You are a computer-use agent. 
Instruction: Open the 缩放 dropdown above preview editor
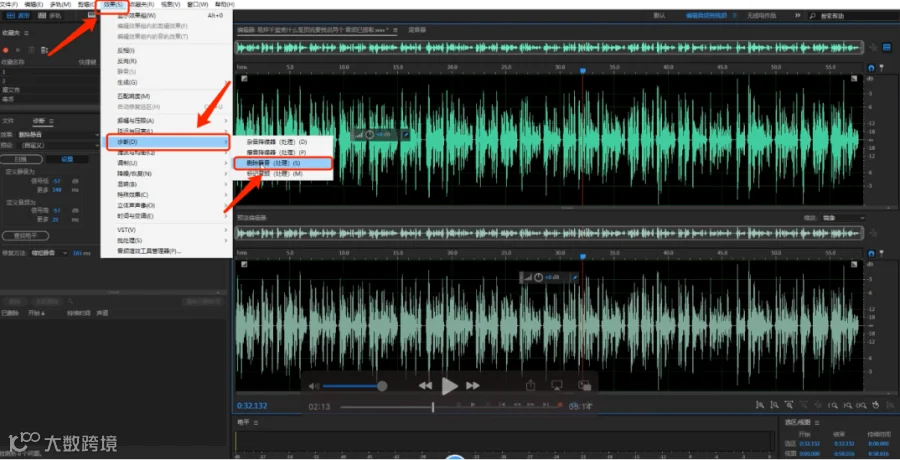click(843, 218)
